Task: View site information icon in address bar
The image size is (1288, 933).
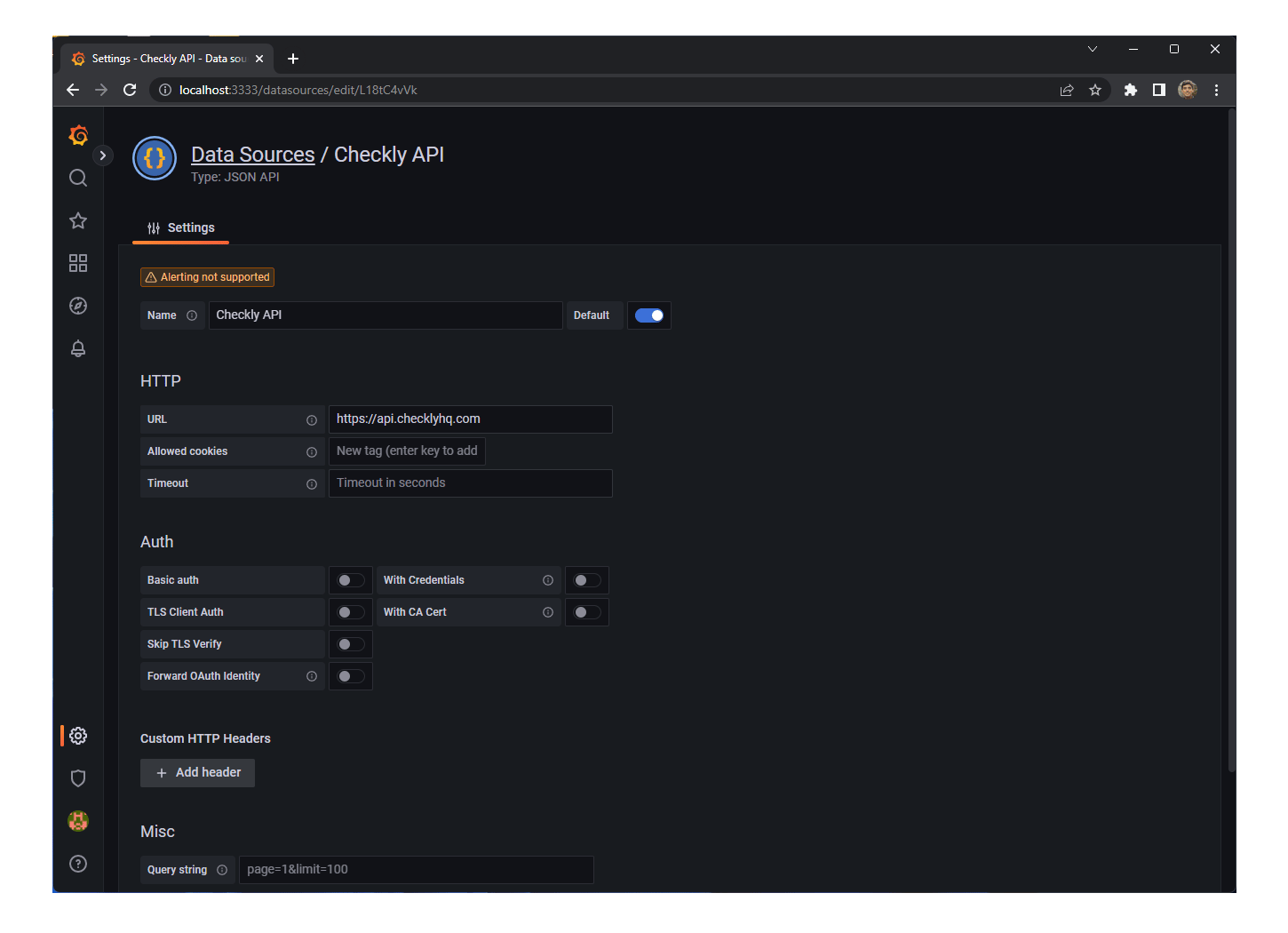Action: point(164,90)
